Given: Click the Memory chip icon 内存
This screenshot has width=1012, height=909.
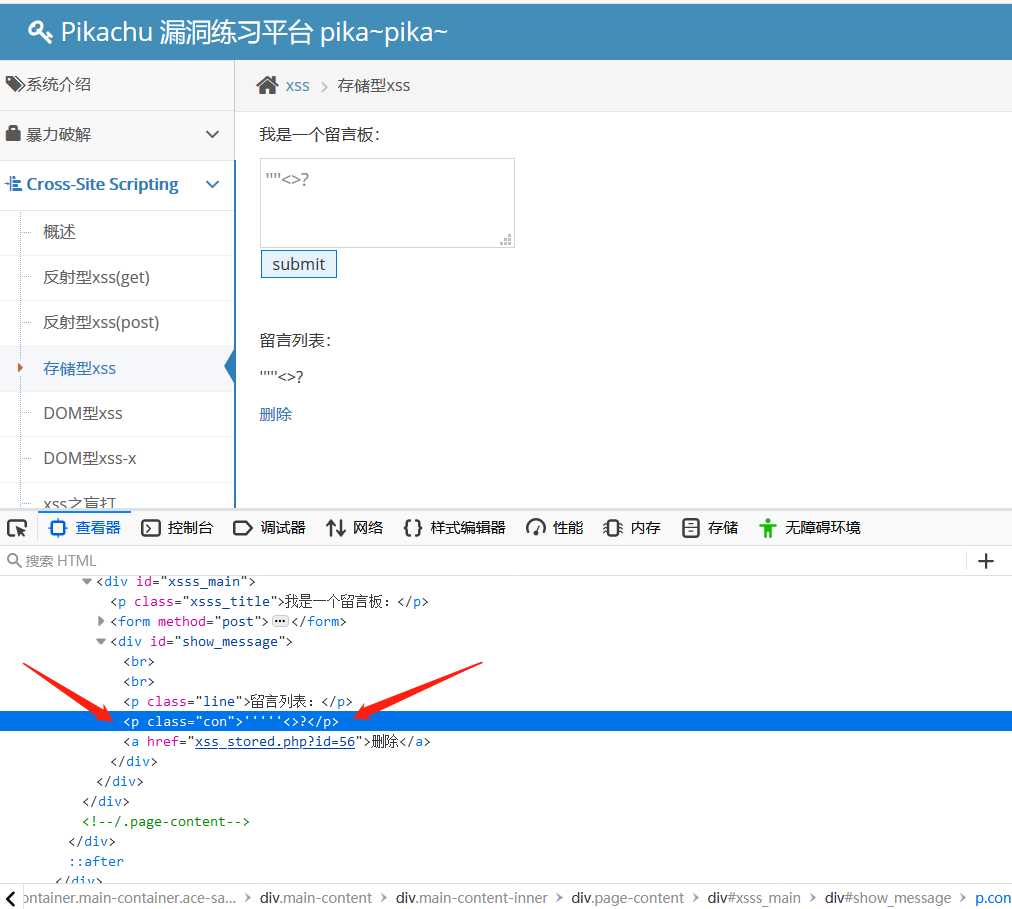Looking at the screenshot, I should (612, 528).
